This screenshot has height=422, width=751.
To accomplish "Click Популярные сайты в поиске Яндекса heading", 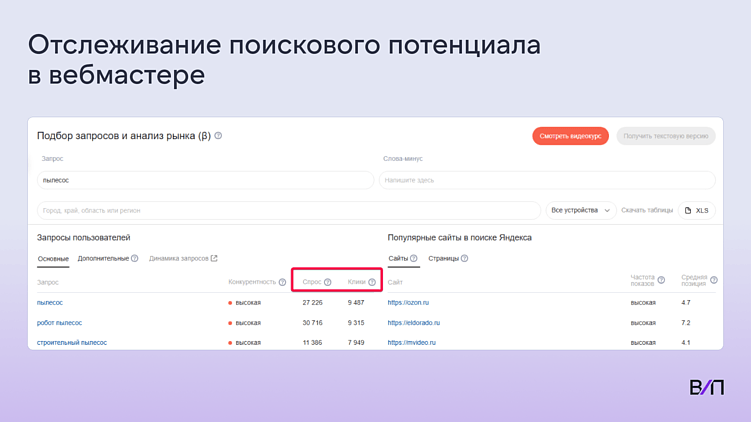I will pos(460,238).
